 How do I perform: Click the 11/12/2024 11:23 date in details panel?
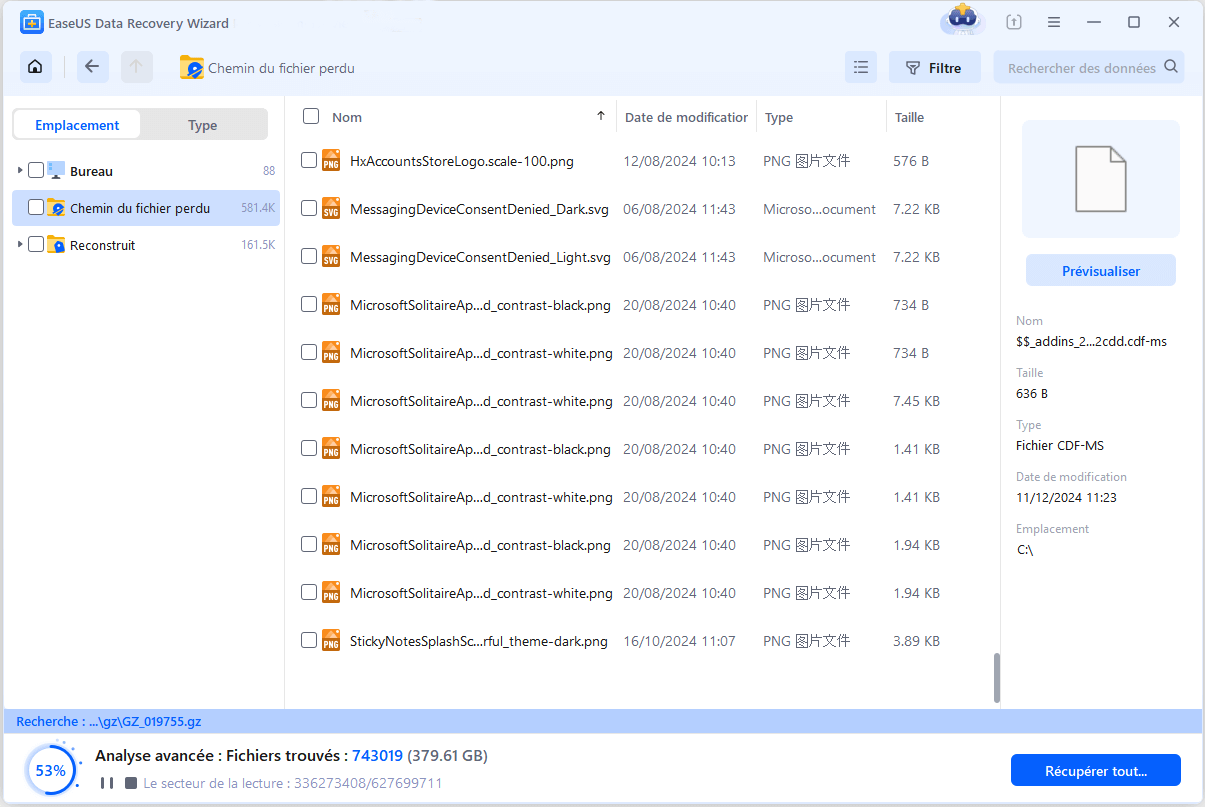(x=1066, y=497)
